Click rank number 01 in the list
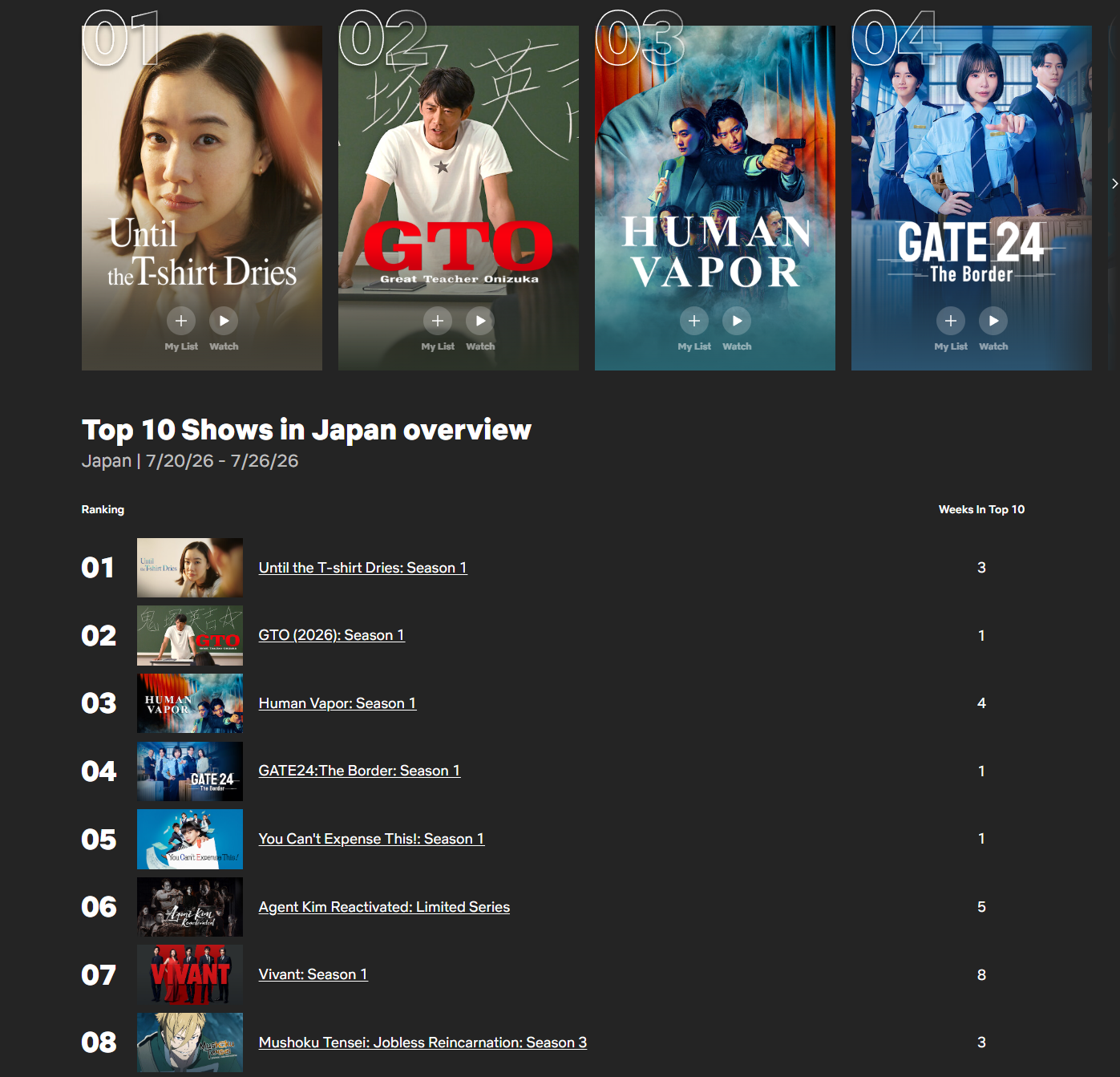This screenshot has width=1120, height=1077. click(98, 568)
